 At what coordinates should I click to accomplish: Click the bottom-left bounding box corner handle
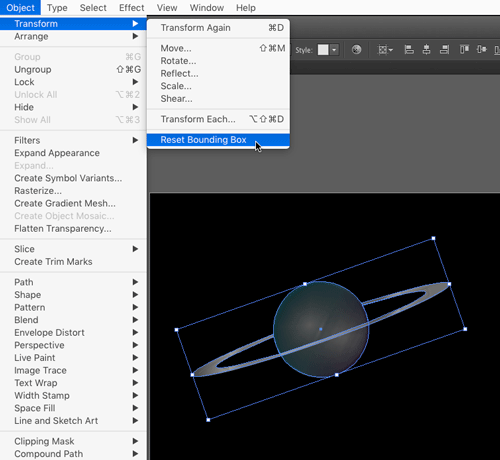[208, 420]
